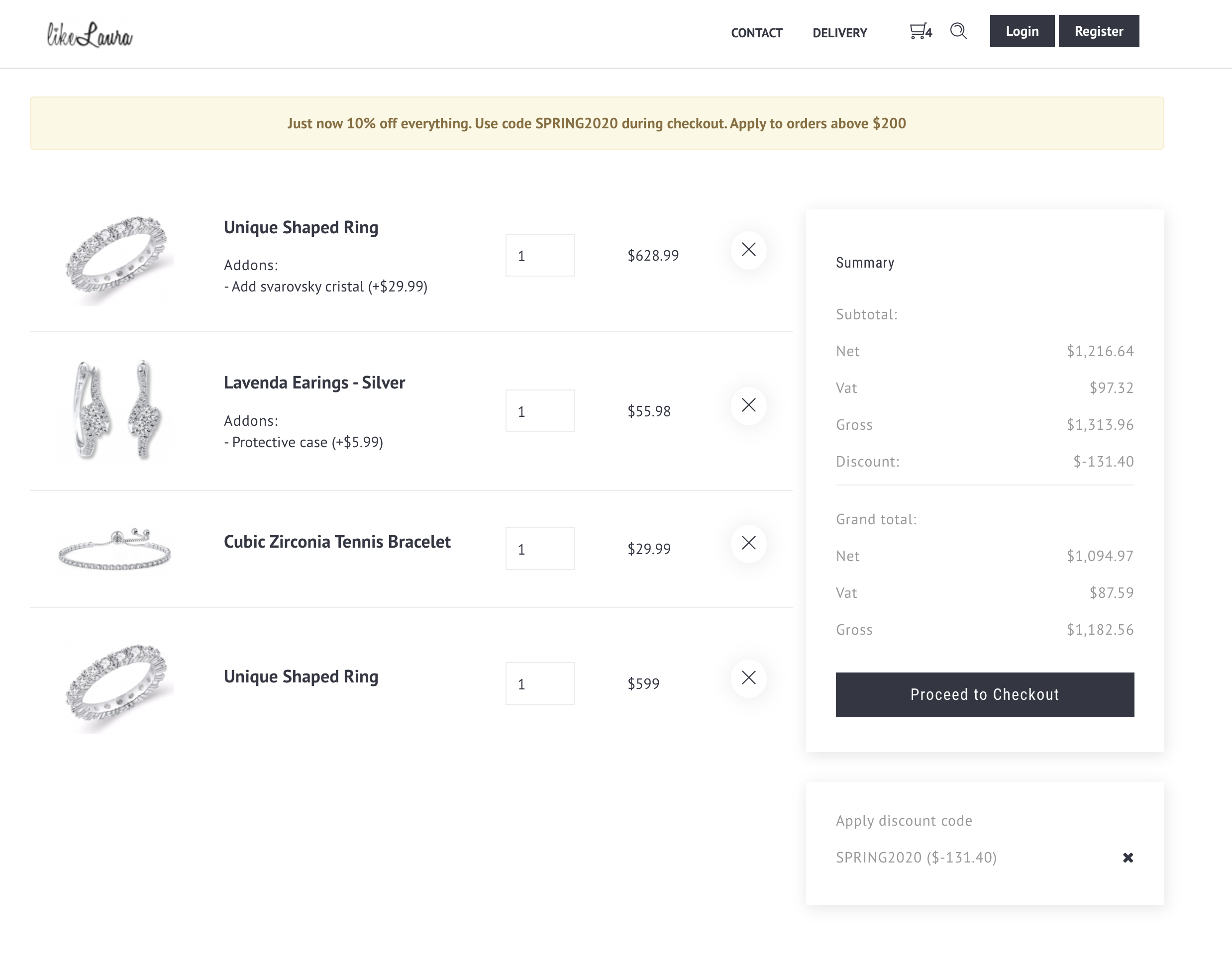Click the bracelet product thumbnail
This screenshot has height=960, width=1232.
point(114,549)
